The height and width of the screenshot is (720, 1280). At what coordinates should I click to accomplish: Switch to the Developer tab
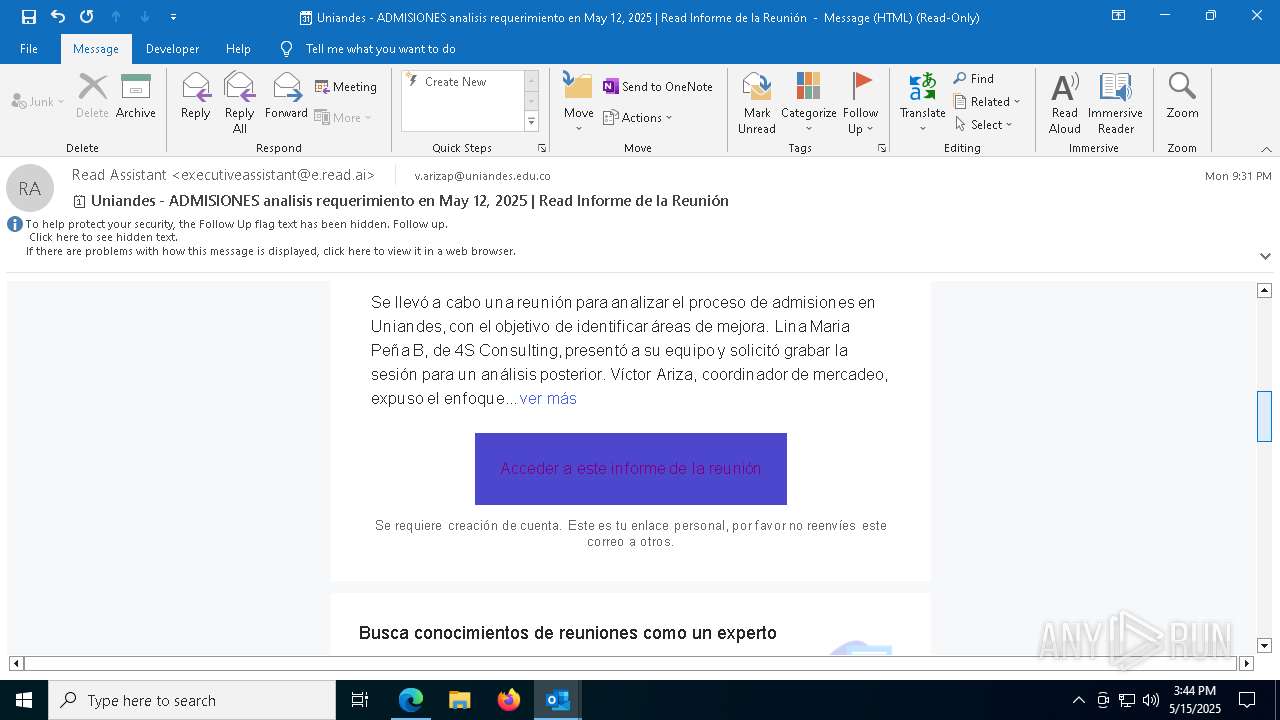(x=172, y=49)
